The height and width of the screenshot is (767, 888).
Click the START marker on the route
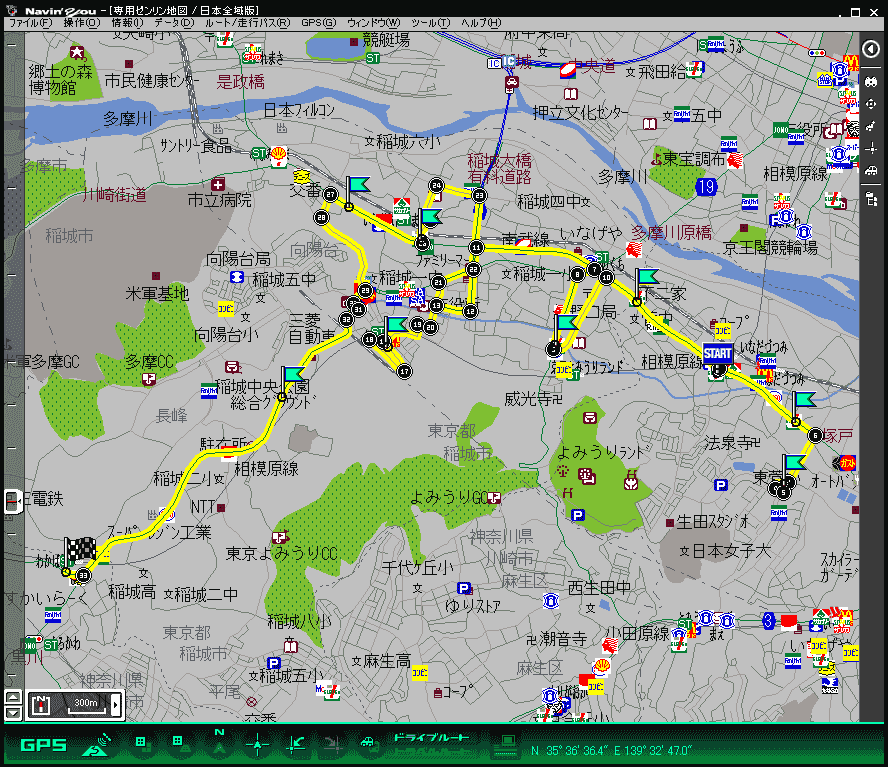(x=718, y=354)
